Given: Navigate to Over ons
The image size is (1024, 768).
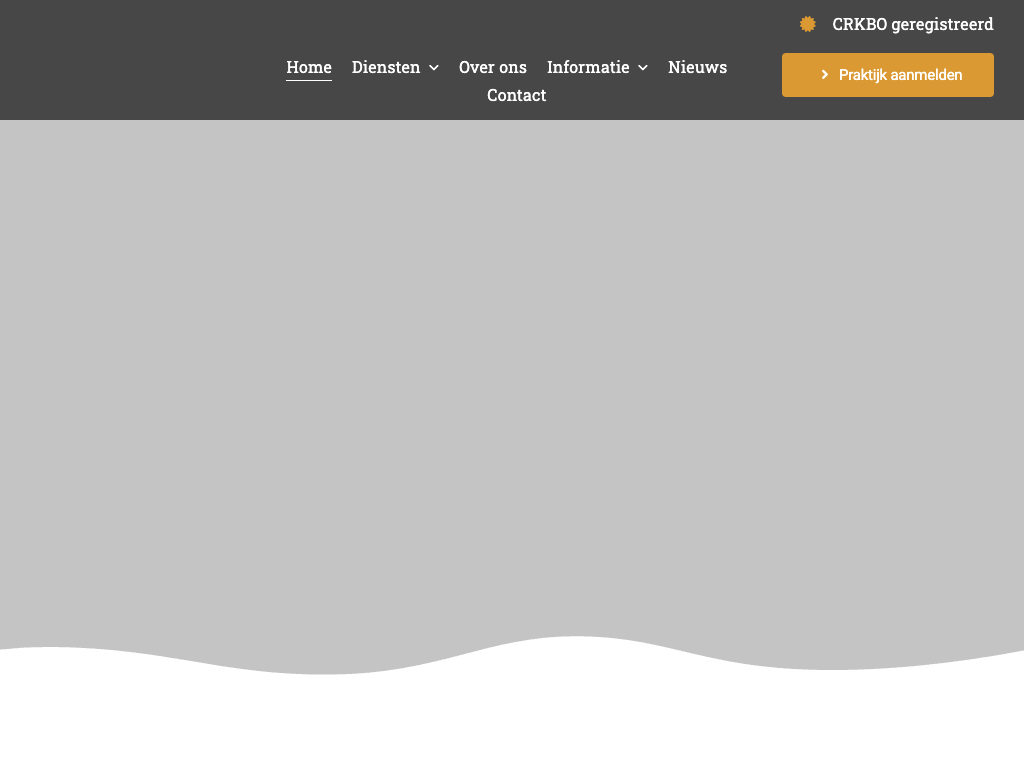Looking at the screenshot, I should pyautogui.click(x=492, y=67).
